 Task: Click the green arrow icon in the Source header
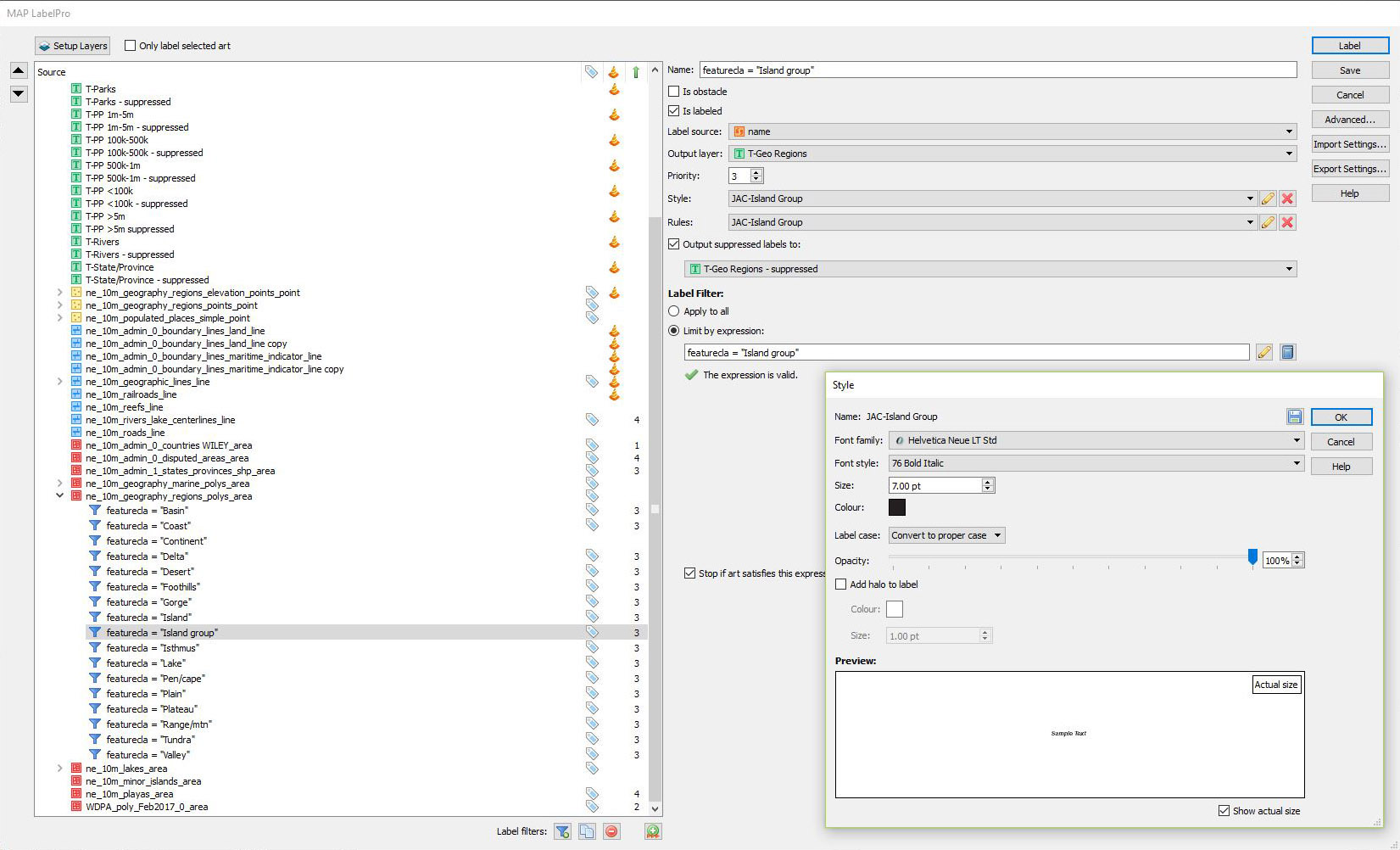636,72
